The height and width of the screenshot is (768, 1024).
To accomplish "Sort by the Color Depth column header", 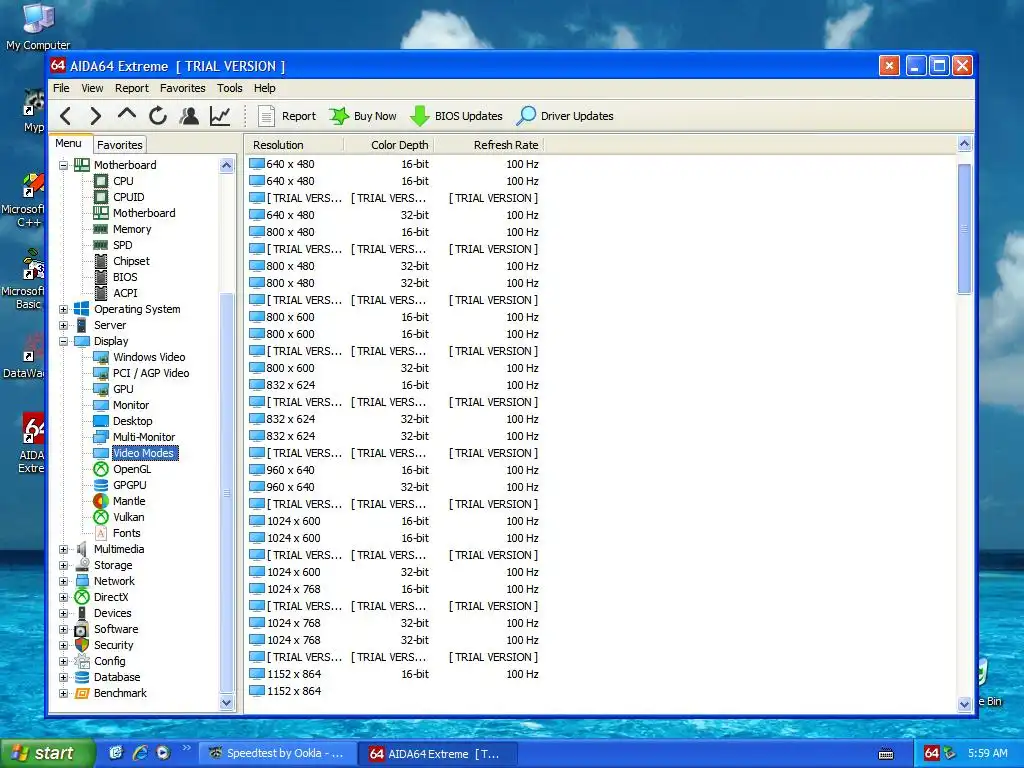I will (389, 145).
